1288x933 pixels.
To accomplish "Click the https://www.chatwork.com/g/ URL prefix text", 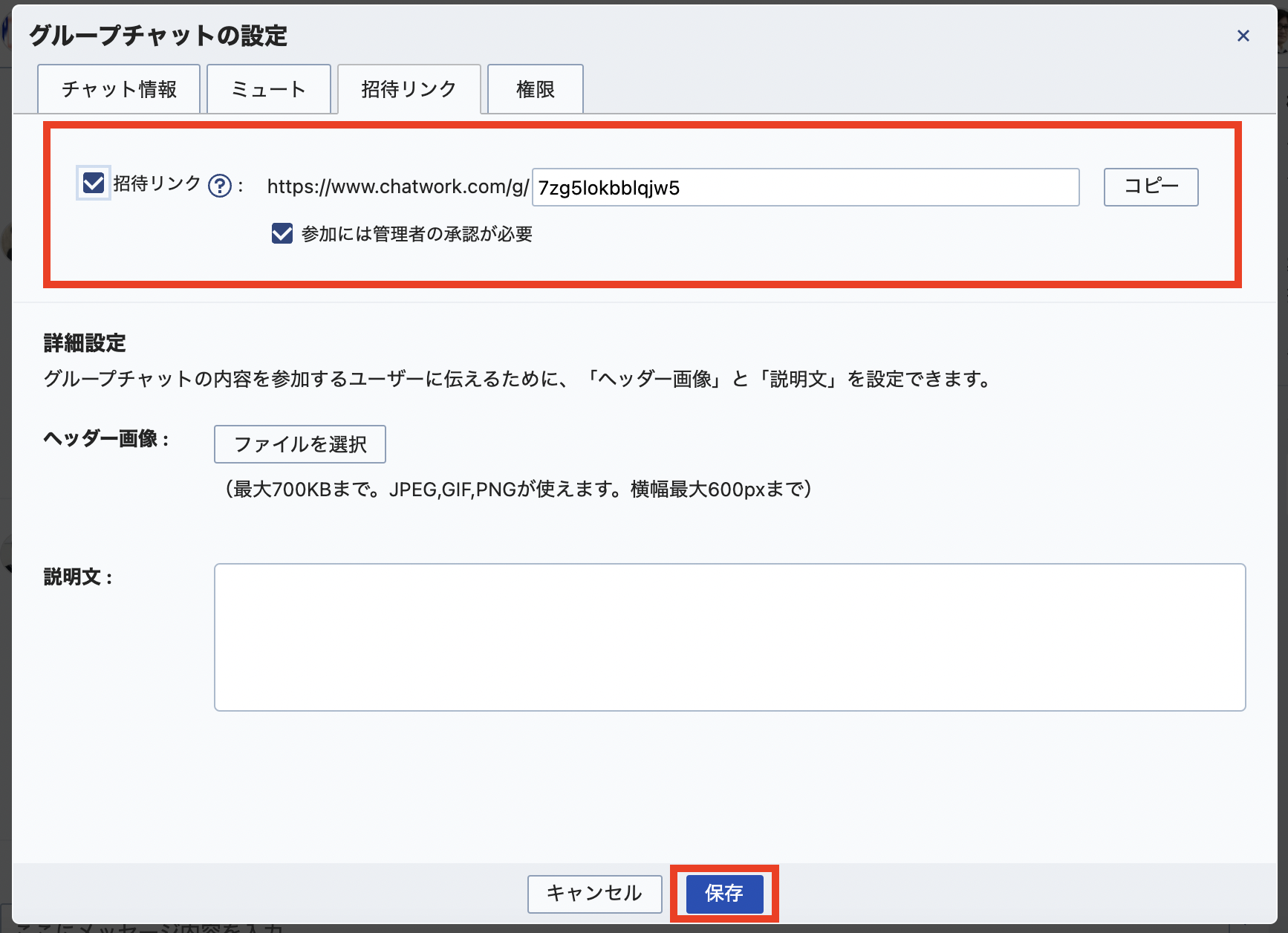I will click(398, 186).
